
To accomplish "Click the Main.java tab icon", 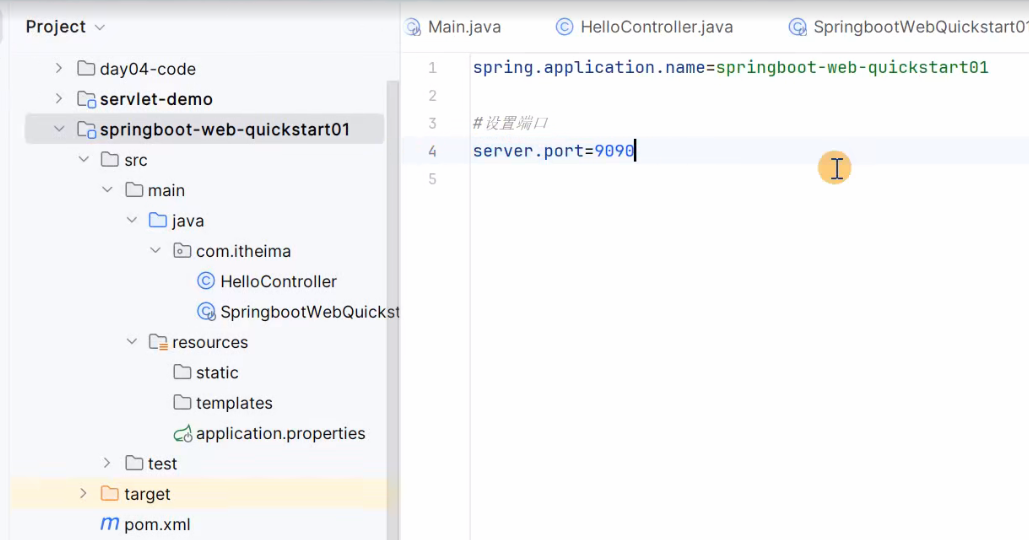I will click(x=413, y=27).
